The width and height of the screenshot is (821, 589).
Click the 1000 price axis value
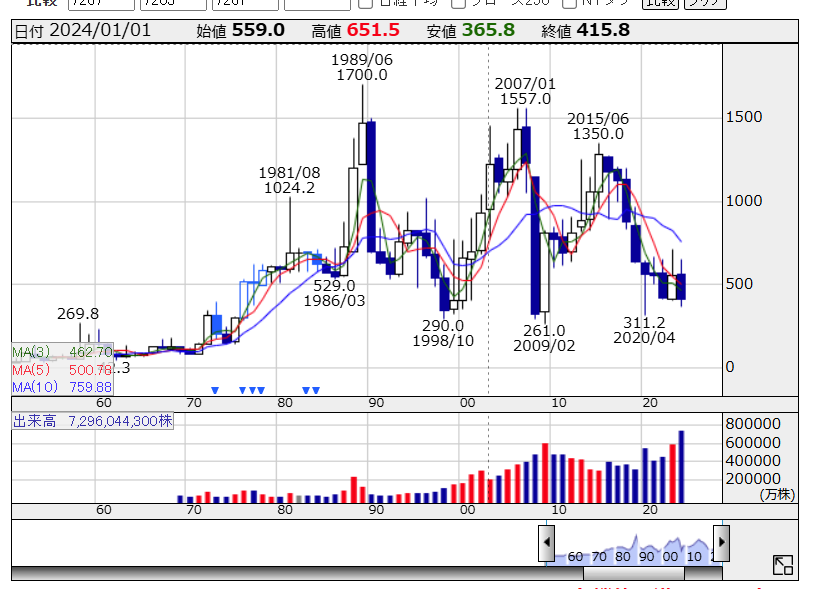pos(744,201)
